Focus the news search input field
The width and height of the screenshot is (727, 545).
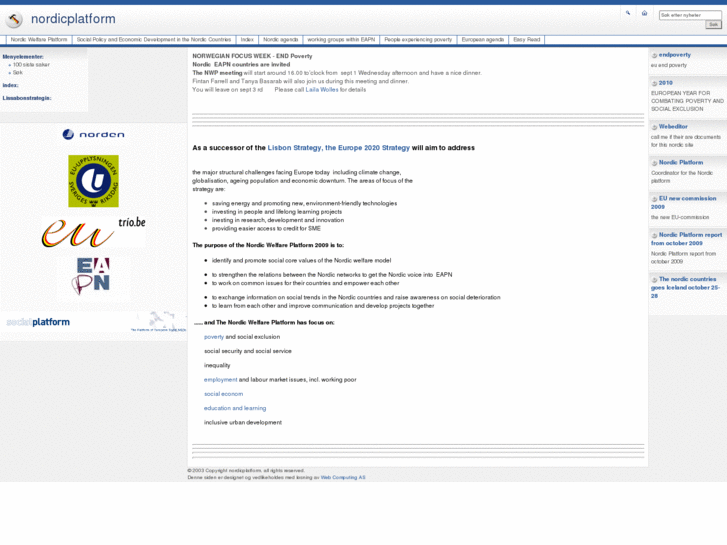[690, 15]
